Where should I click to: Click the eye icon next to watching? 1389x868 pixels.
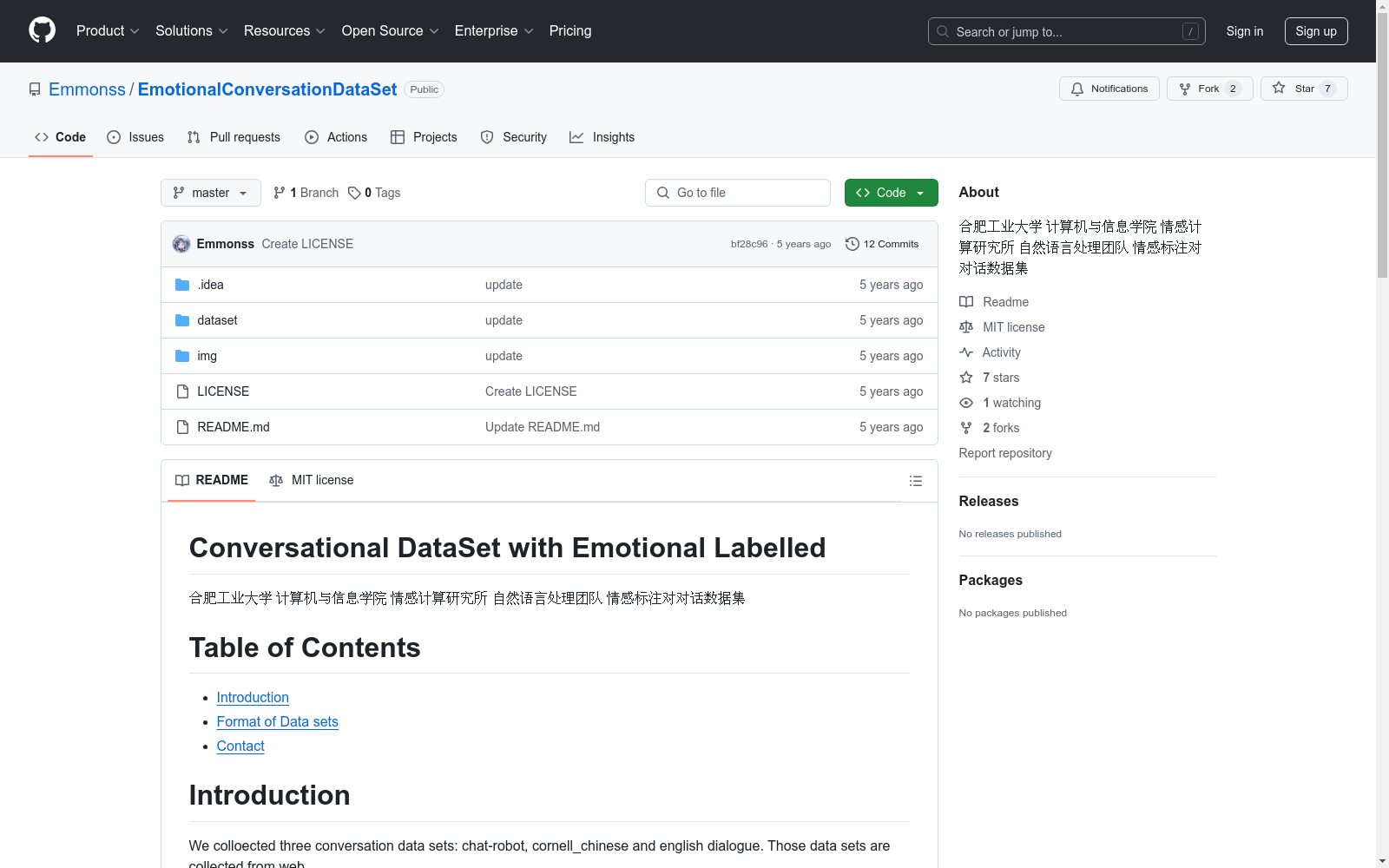click(966, 403)
